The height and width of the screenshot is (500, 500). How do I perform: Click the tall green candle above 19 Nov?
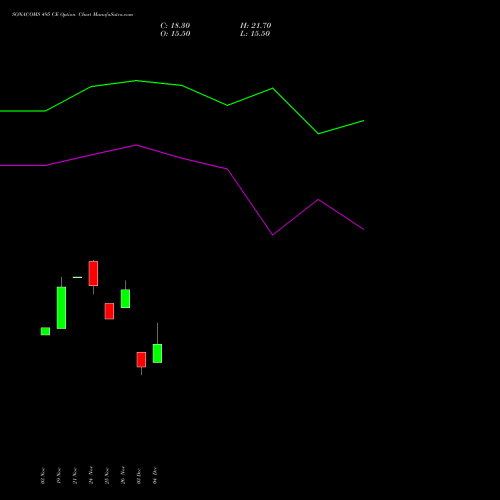[61, 308]
